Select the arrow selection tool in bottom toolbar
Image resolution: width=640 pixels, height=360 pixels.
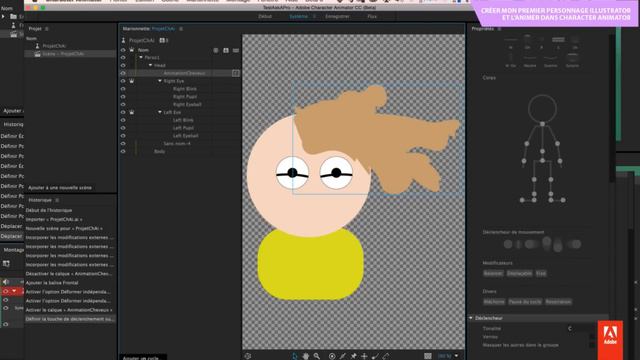[x=295, y=356]
